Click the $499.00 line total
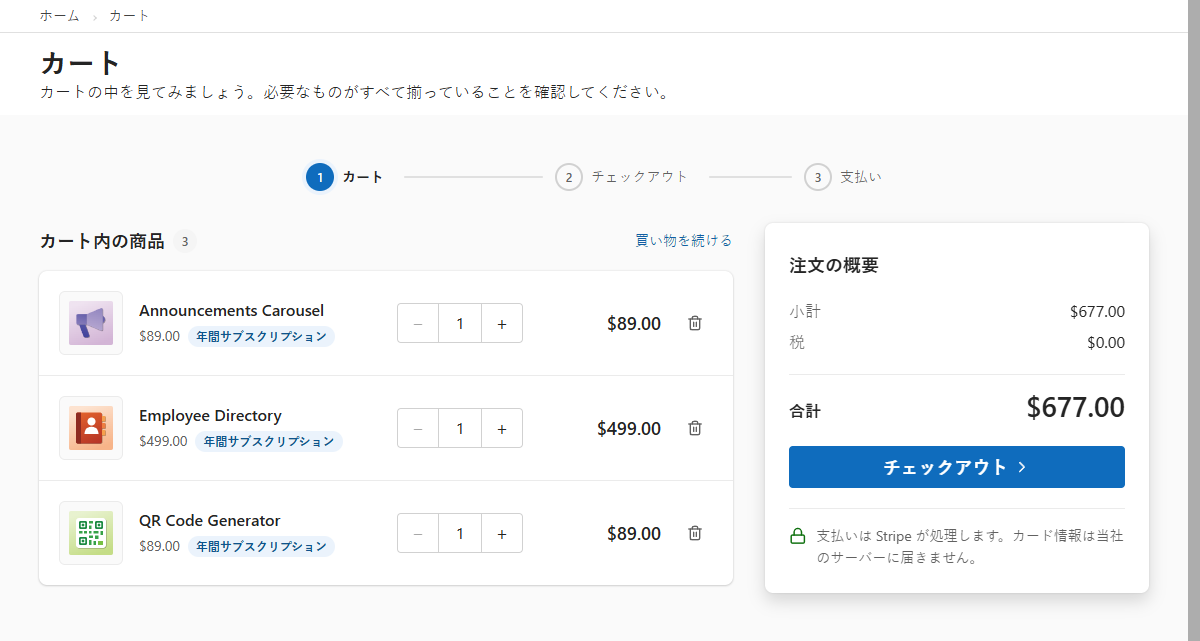The image size is (1200, 641). (x=629, y=428)
